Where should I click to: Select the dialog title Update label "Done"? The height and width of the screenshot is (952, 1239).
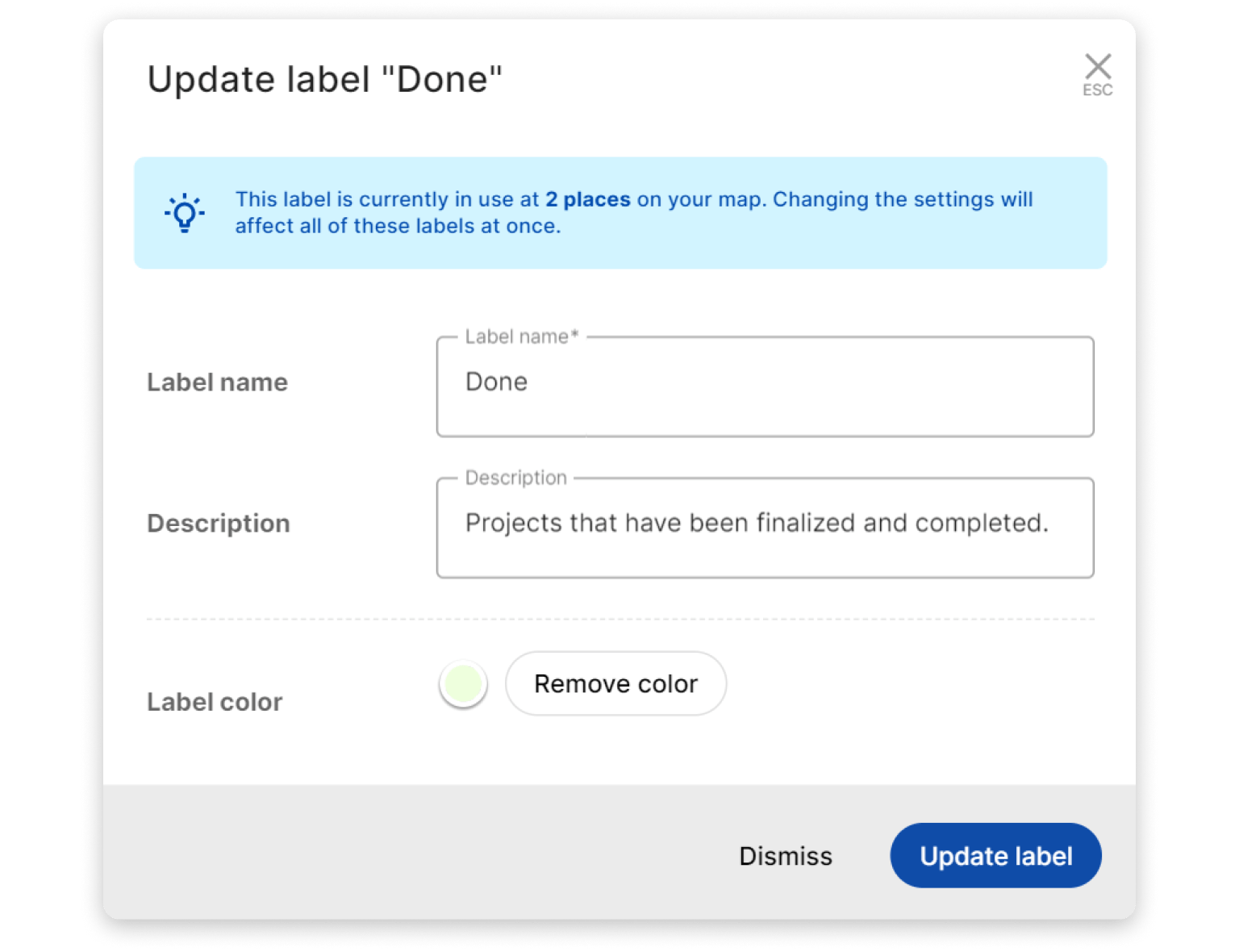(323, 77)
